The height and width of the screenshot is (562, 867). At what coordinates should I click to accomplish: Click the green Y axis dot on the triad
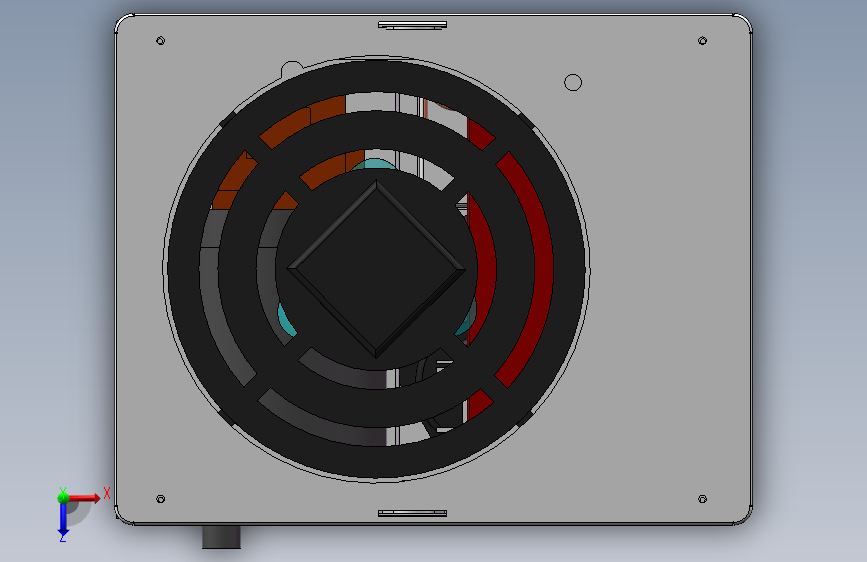[63, 497]
